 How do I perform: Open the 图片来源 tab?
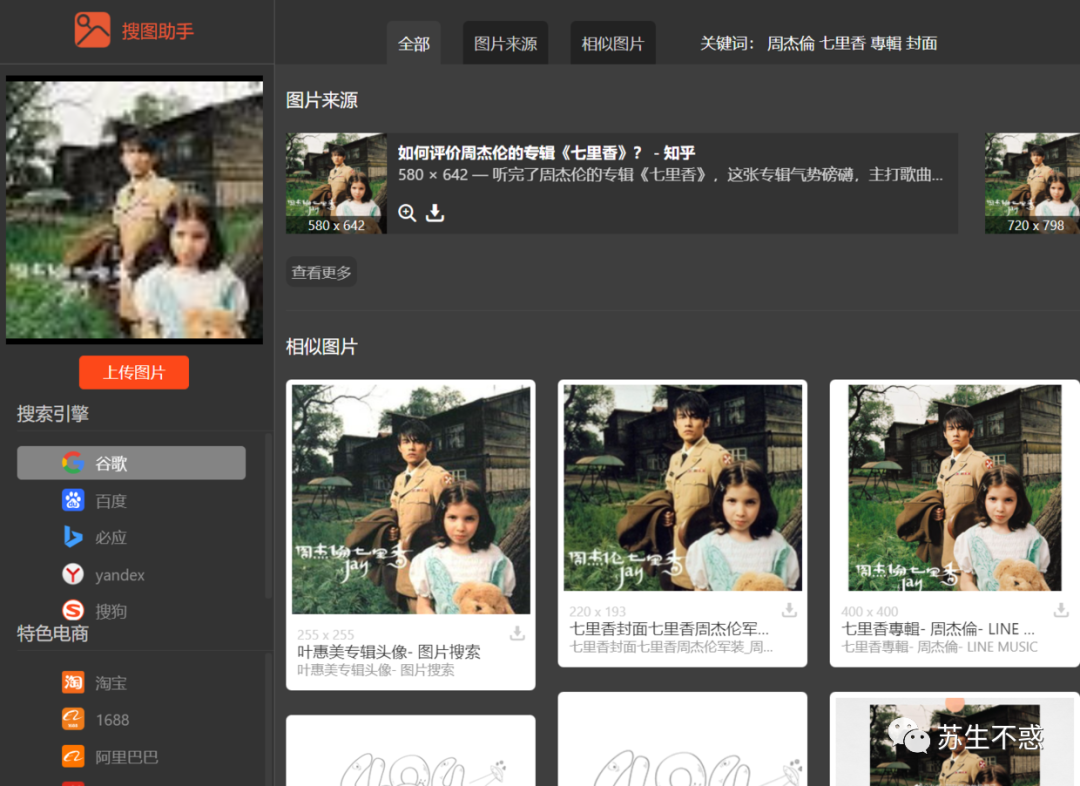(506, 44)
